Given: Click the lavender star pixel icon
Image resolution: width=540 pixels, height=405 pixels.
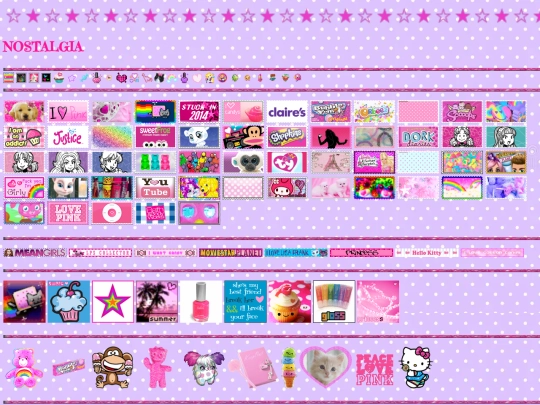Looking at the screenshot, I should point(72,78).
